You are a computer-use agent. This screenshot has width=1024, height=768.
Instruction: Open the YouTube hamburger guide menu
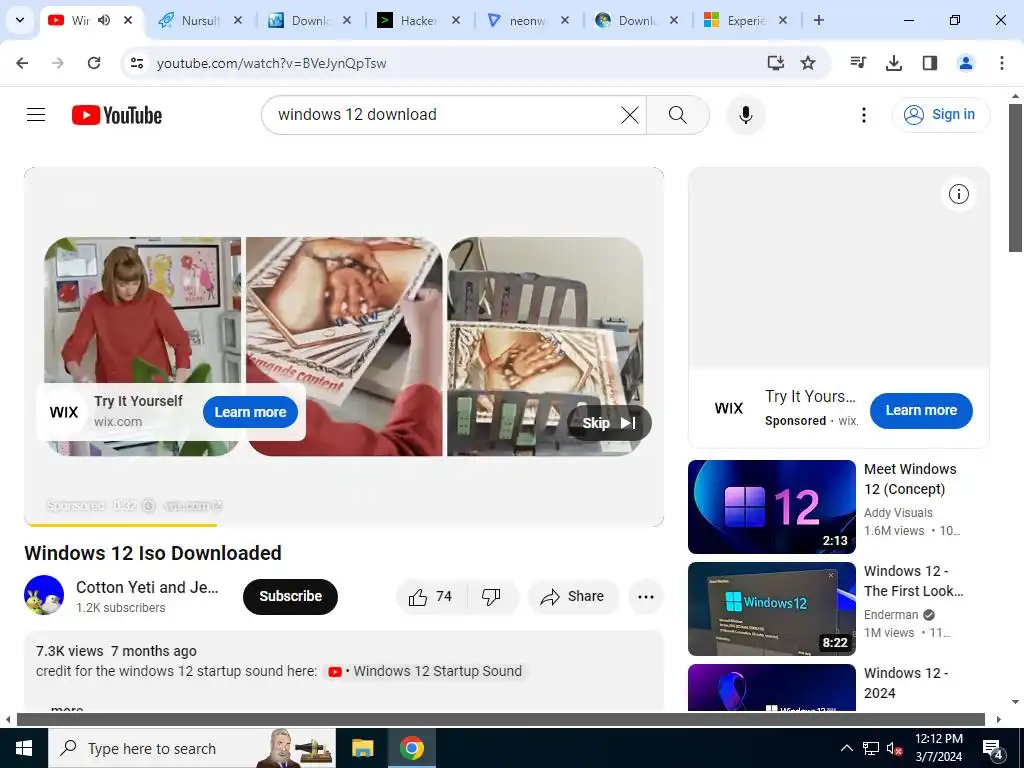coord(36,115)
